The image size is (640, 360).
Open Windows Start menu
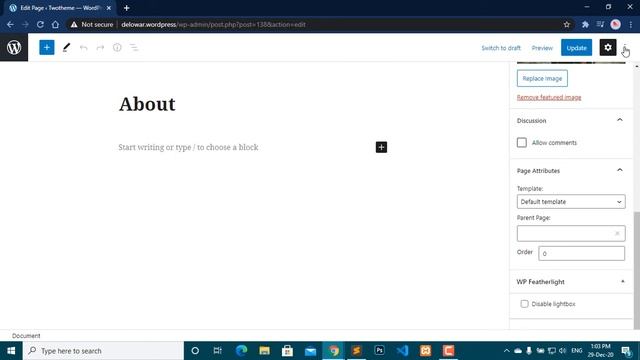pyautogui.click(x=11, y=351)
